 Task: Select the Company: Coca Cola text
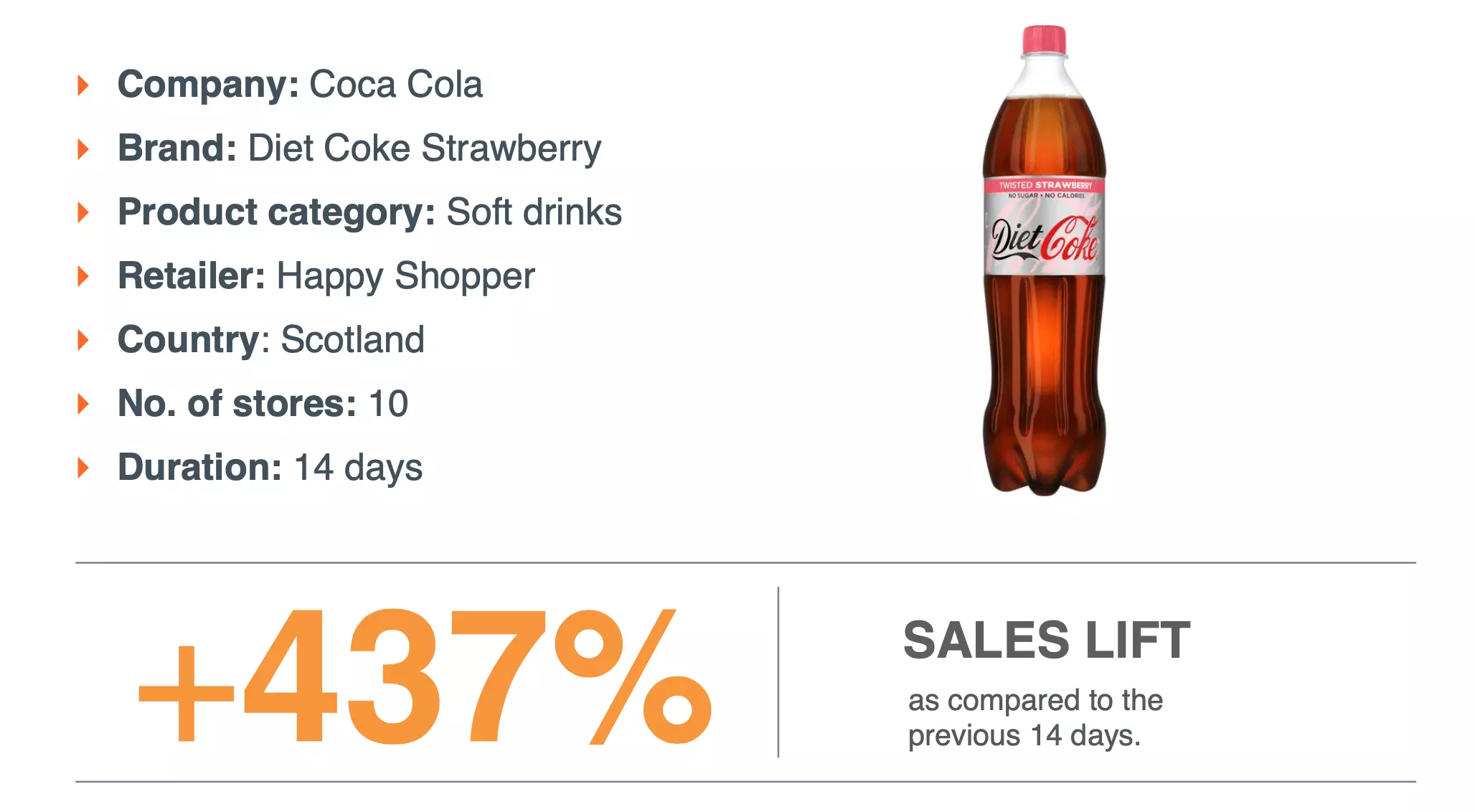tap(300, 85)
